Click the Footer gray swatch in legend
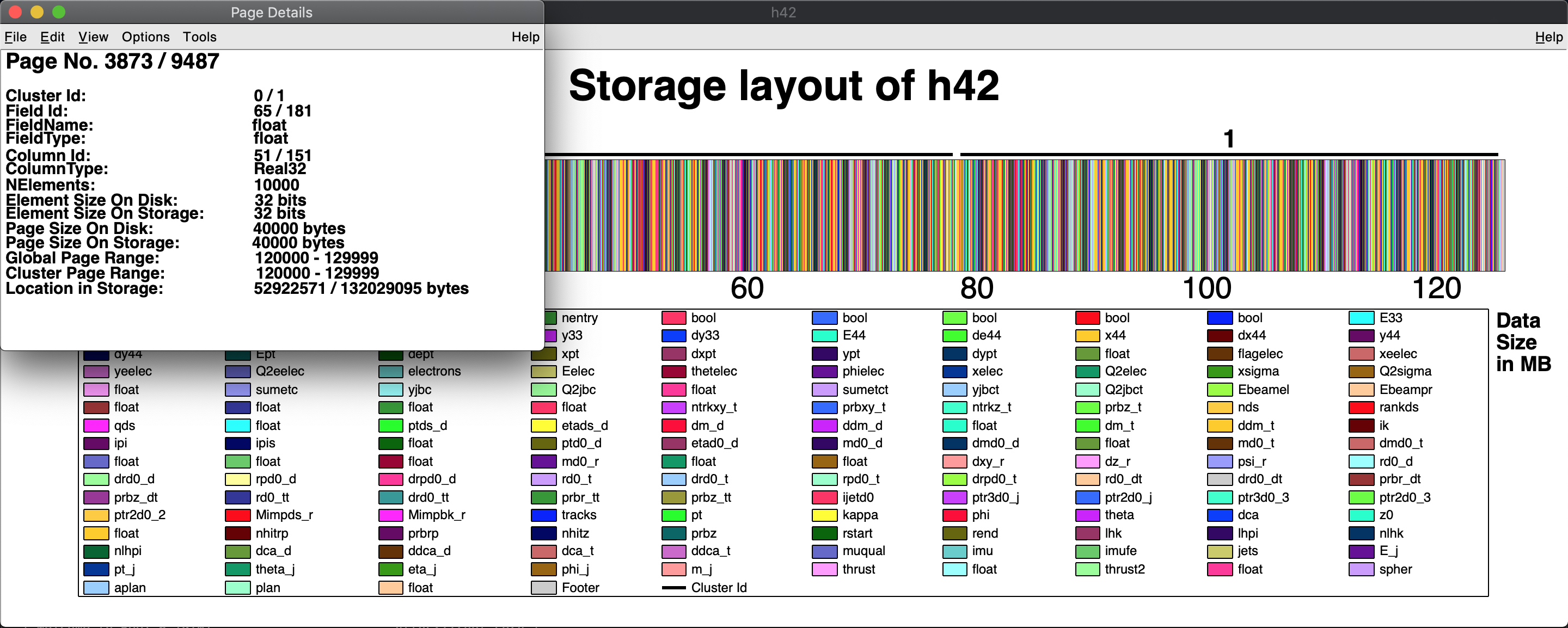This screenshot has height=628, width=1568. [x=543, y=588]
